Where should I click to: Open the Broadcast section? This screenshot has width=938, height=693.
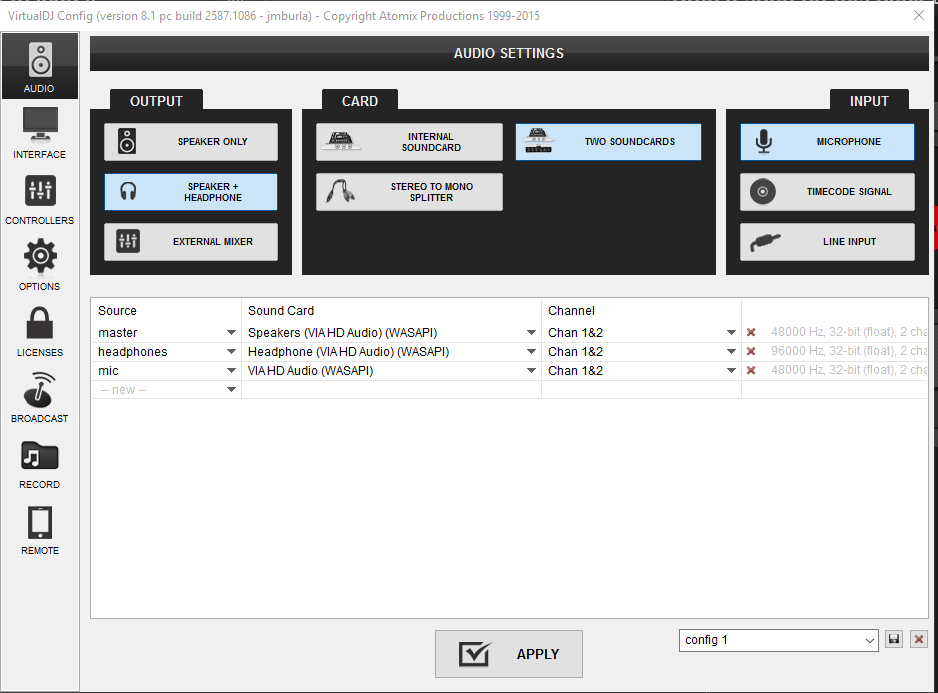40,396
